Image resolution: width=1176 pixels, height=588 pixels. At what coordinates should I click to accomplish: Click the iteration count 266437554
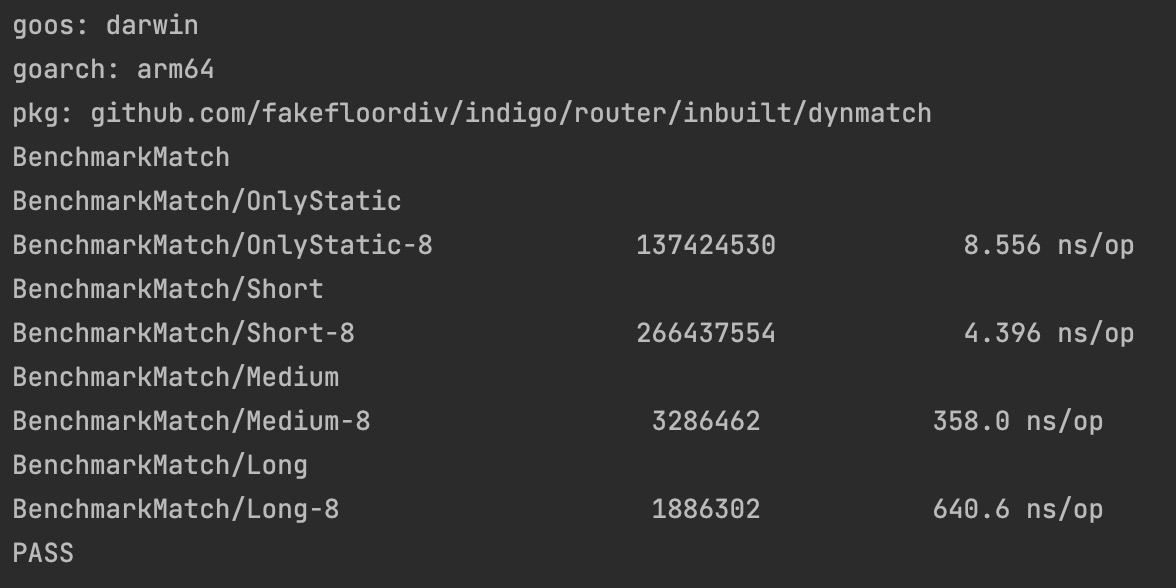coord(706,333)
